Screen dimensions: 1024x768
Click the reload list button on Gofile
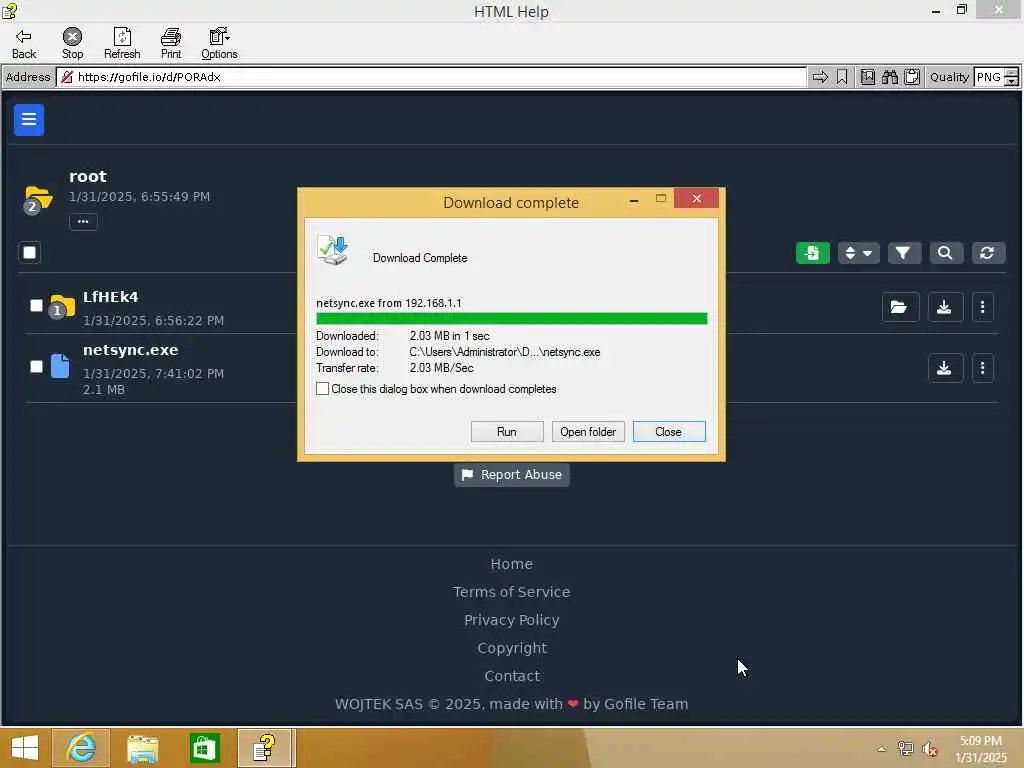coord(987,253)
